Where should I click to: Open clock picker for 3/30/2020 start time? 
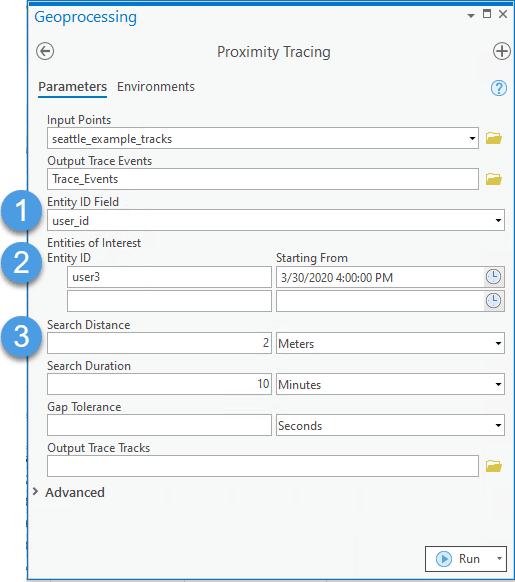[493, 277]
